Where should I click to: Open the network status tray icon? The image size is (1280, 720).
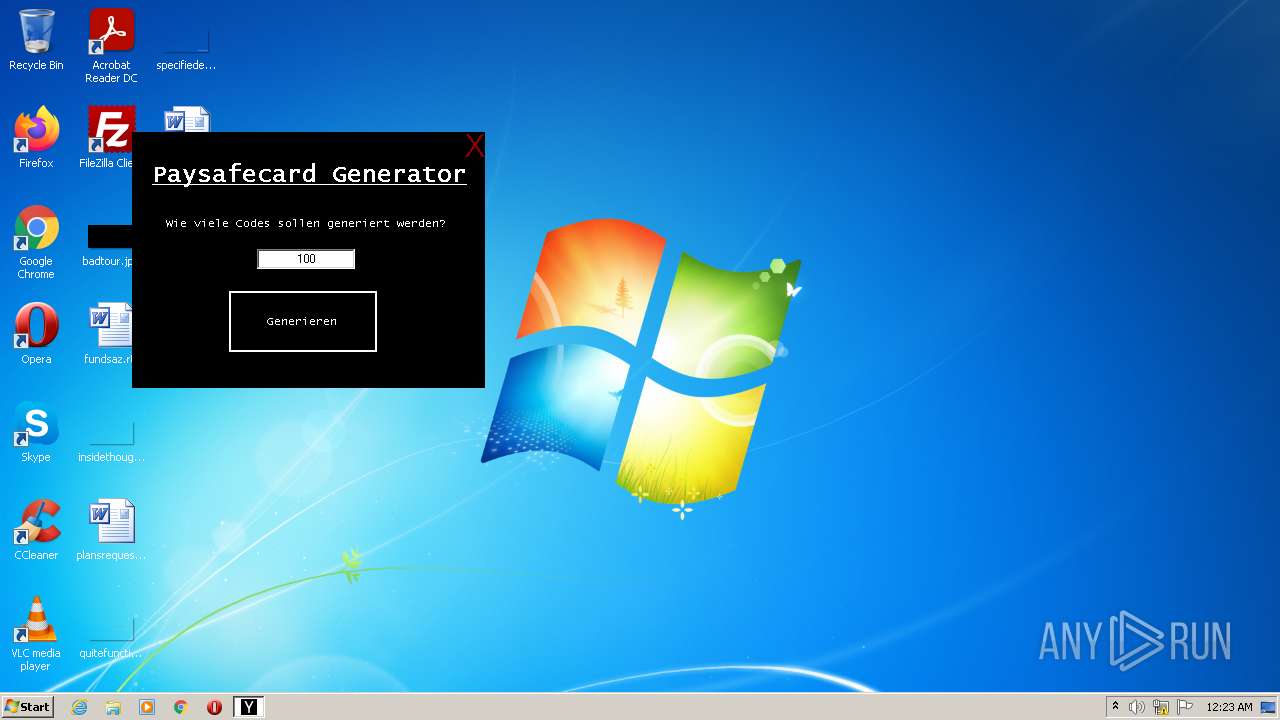pyautogui.click(x=1161, y=707)
